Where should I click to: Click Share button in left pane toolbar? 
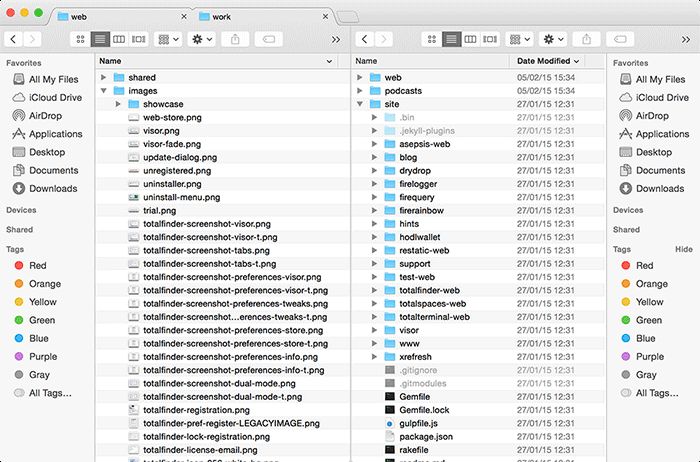click(235, 39)
